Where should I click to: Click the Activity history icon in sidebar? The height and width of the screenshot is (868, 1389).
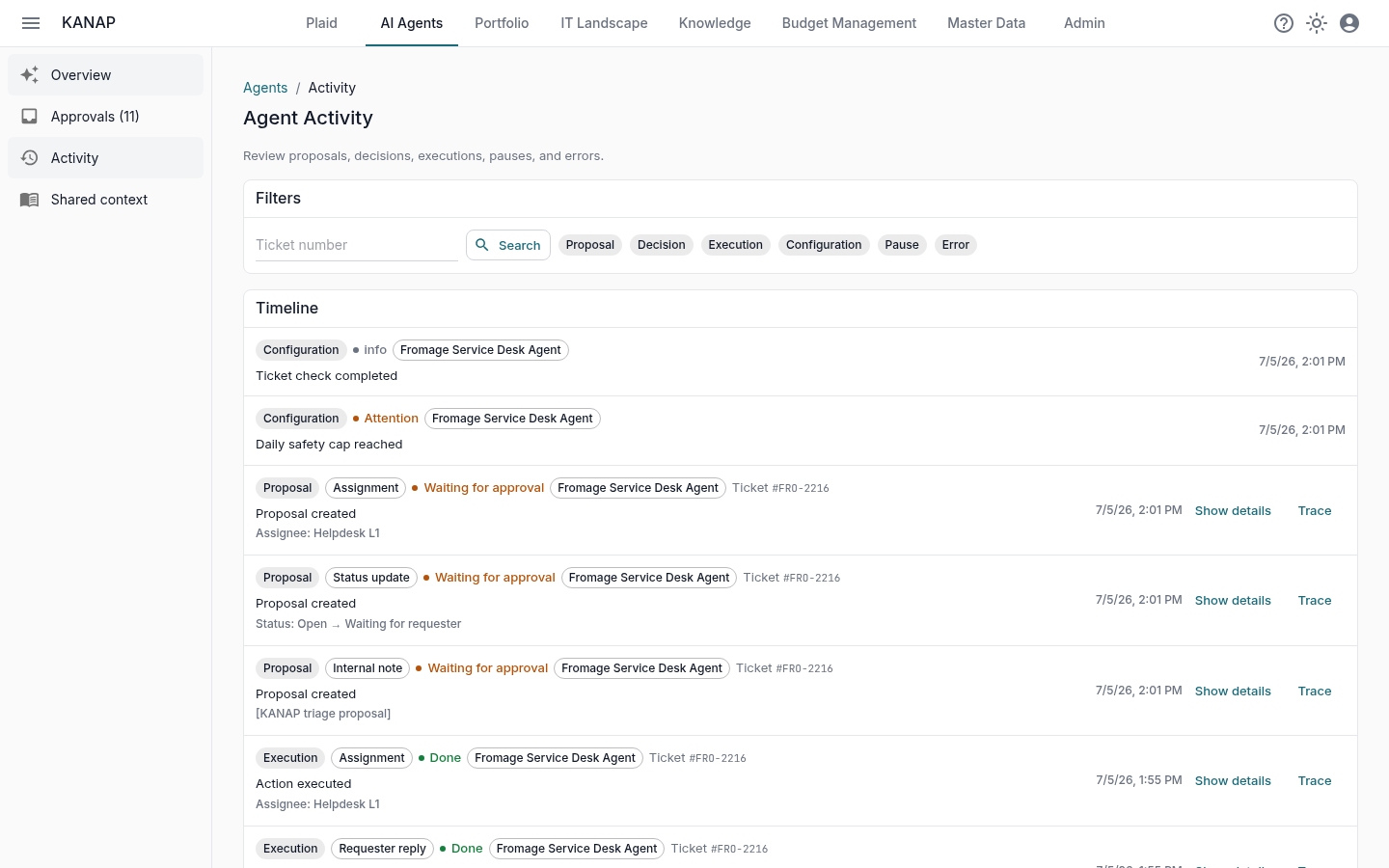point(30,157)
